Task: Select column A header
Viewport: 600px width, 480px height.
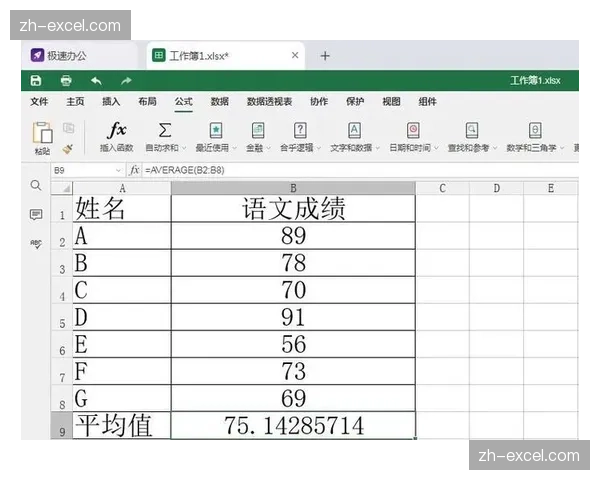Action: click(122, 188)
